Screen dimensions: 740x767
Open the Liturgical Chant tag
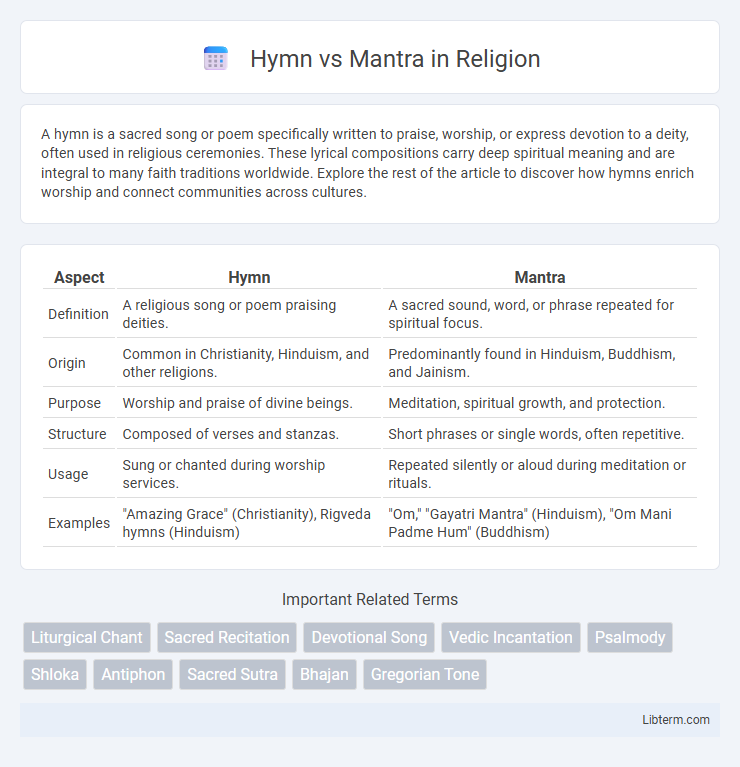point(87,637)
